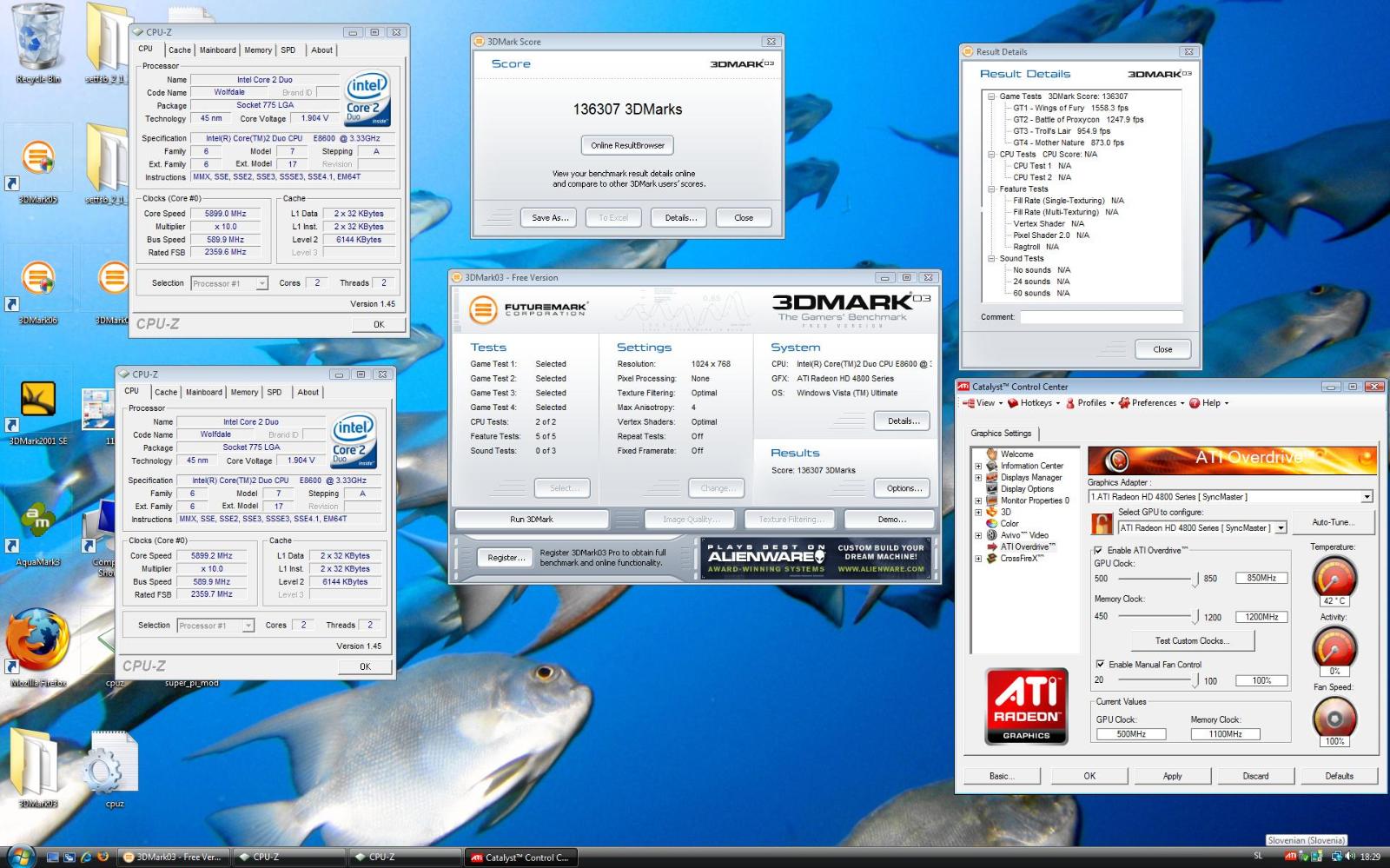Collapse Feature Tests node in Result Details

(991, 189)
